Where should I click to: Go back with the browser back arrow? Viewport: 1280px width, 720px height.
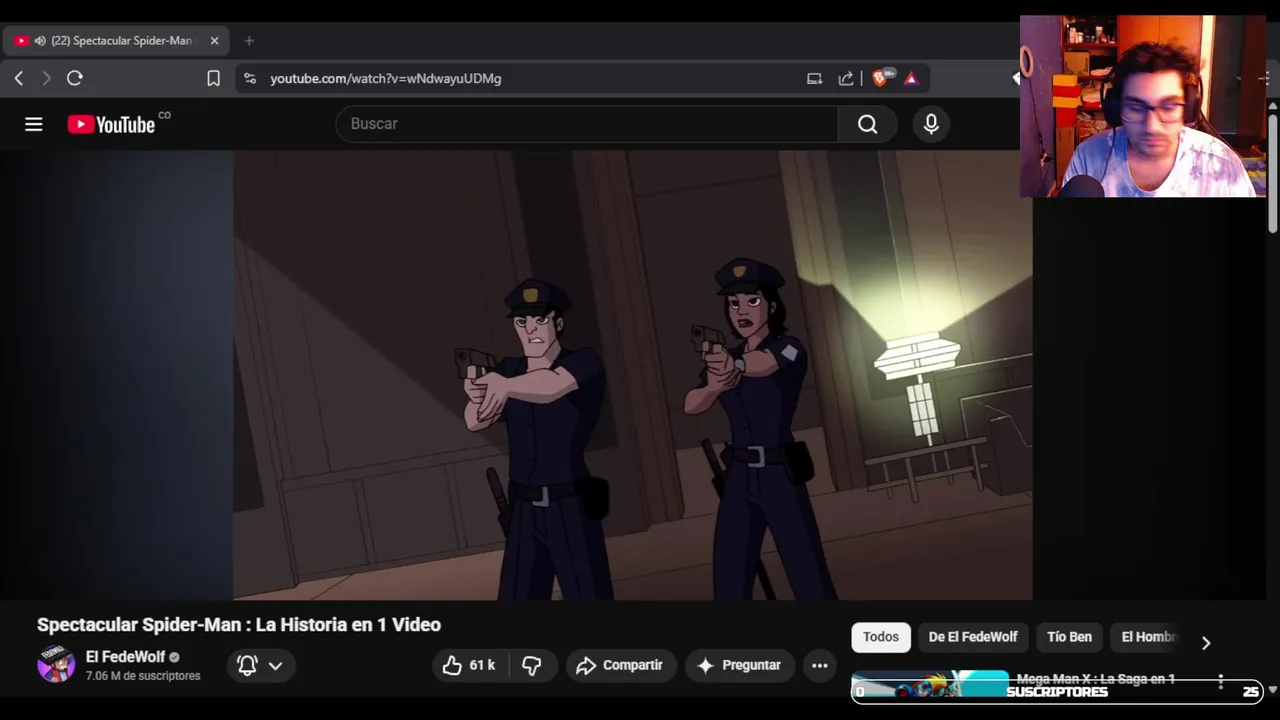point(19,78)
